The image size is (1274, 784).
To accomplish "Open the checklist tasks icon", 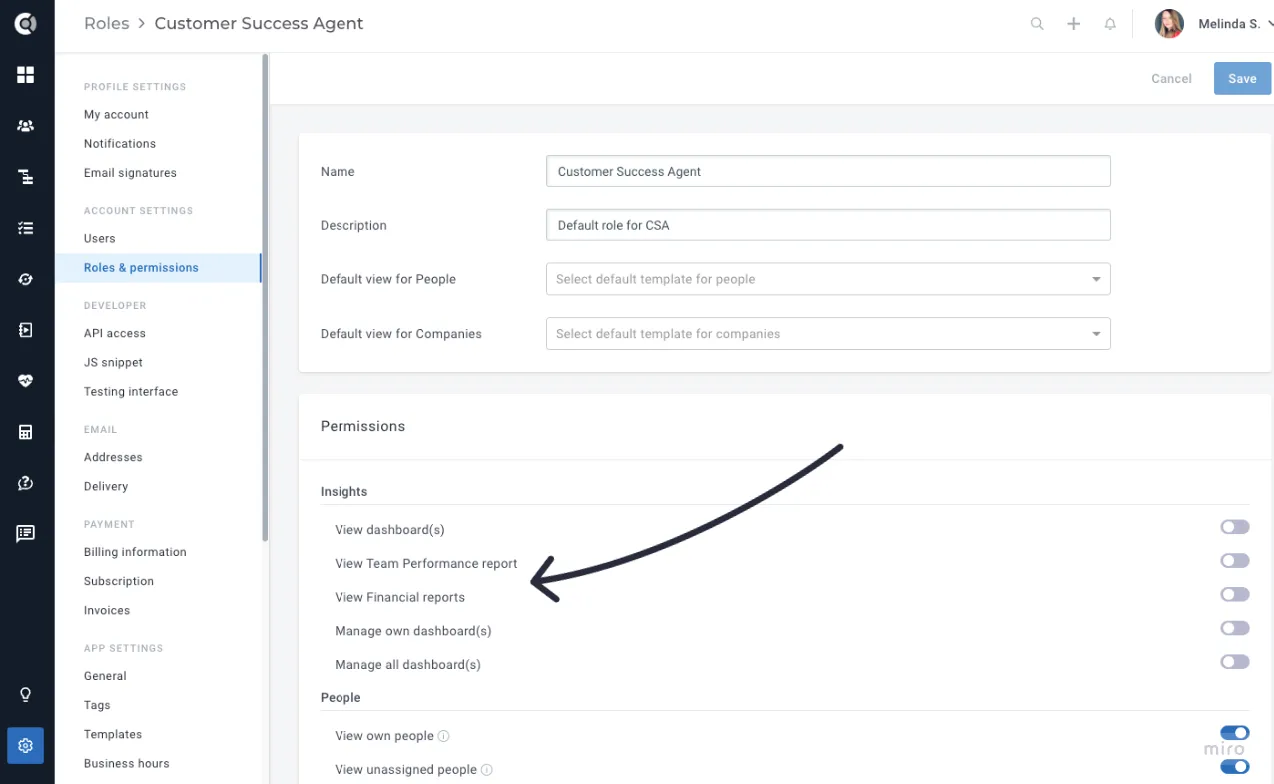I will tap(26, 228).
